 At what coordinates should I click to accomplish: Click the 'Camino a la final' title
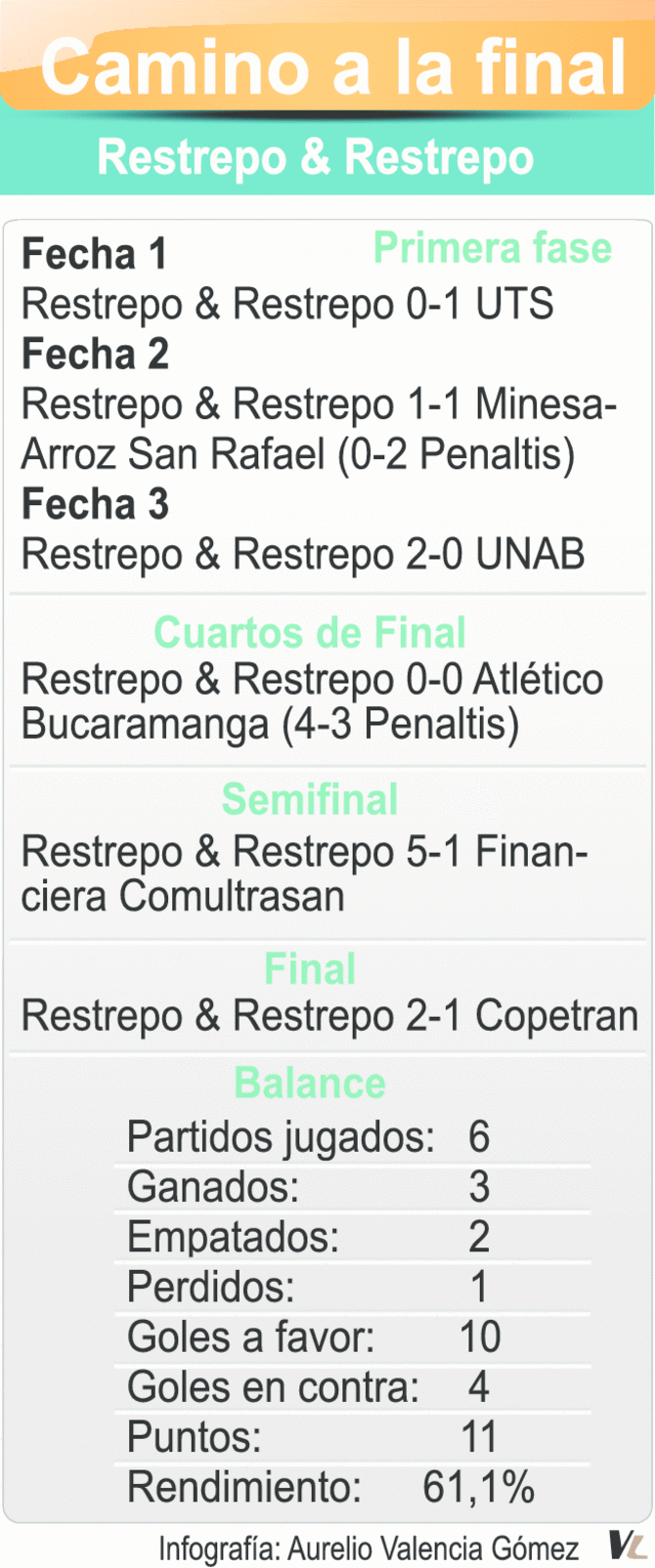(332, 66)
